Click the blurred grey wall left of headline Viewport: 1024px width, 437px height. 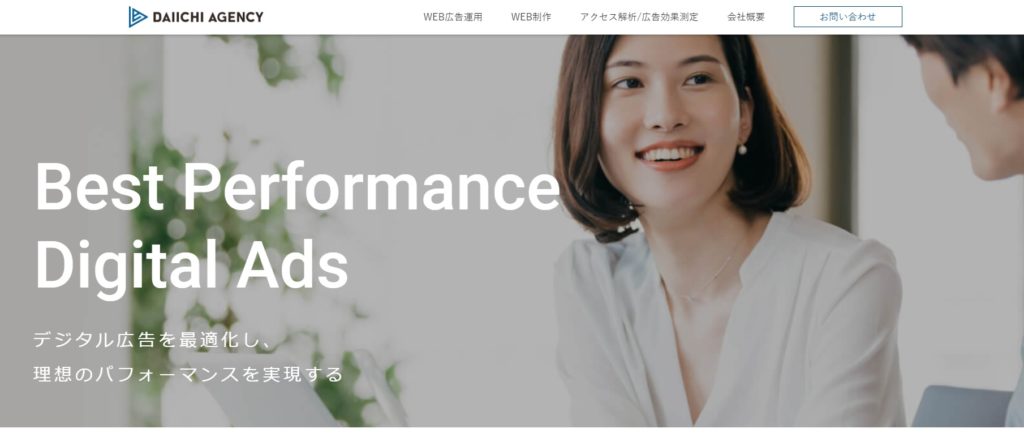coord(65,98)
